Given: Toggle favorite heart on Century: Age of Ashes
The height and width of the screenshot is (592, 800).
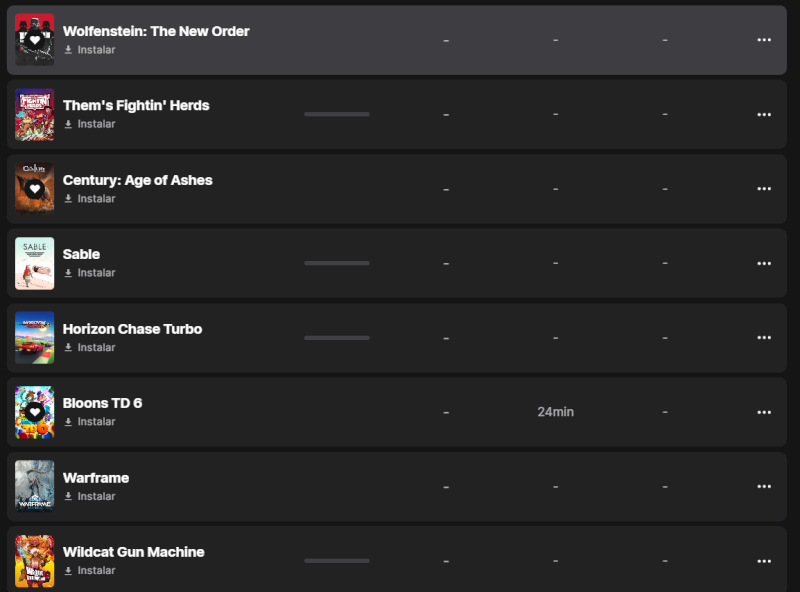Looking at the screenshot, I should click(35, 188).
